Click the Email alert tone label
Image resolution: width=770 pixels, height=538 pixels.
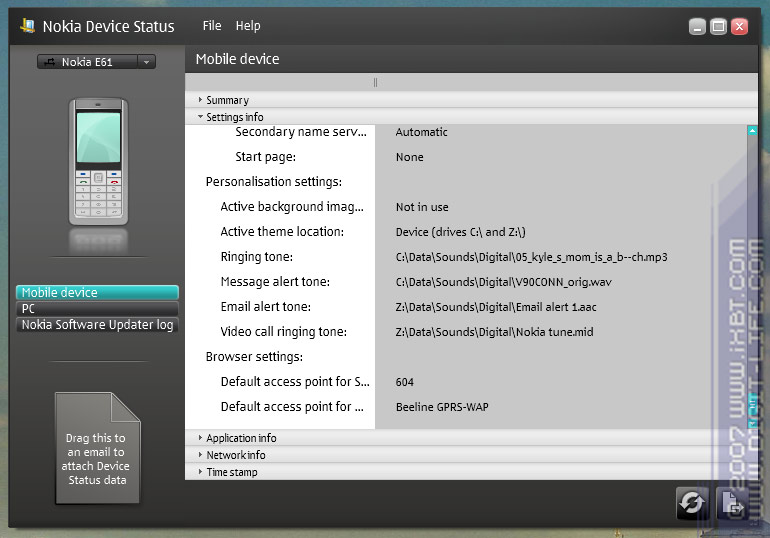[x=266, y=307]
